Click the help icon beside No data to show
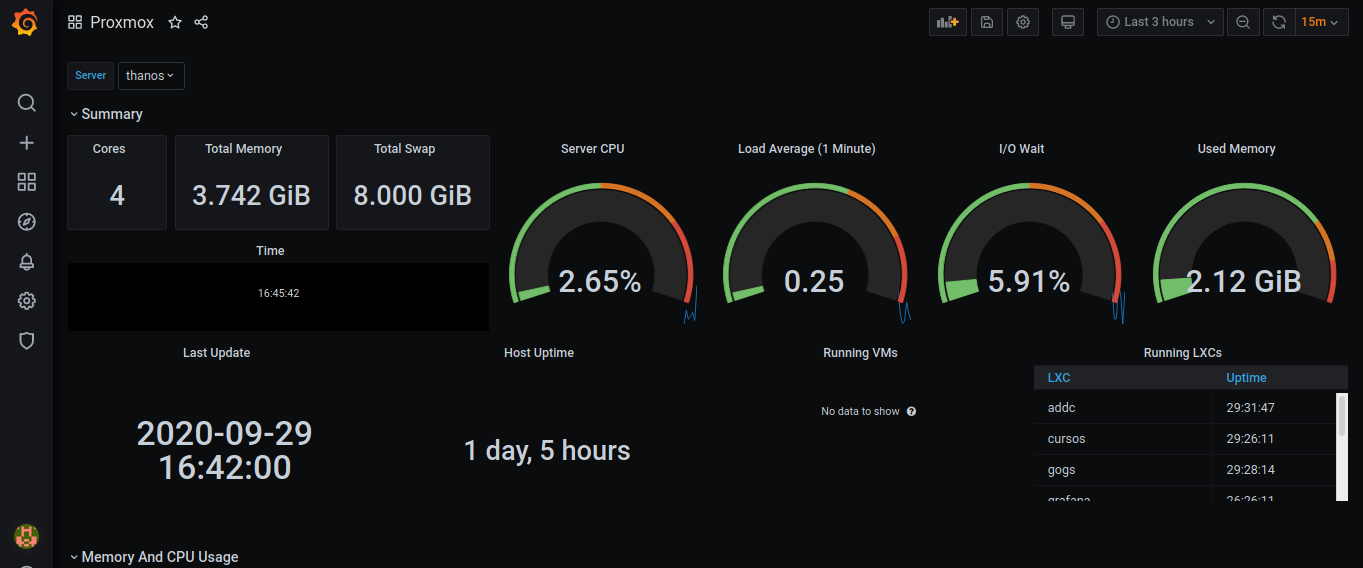1363x568 pixels. pos(912,411)
